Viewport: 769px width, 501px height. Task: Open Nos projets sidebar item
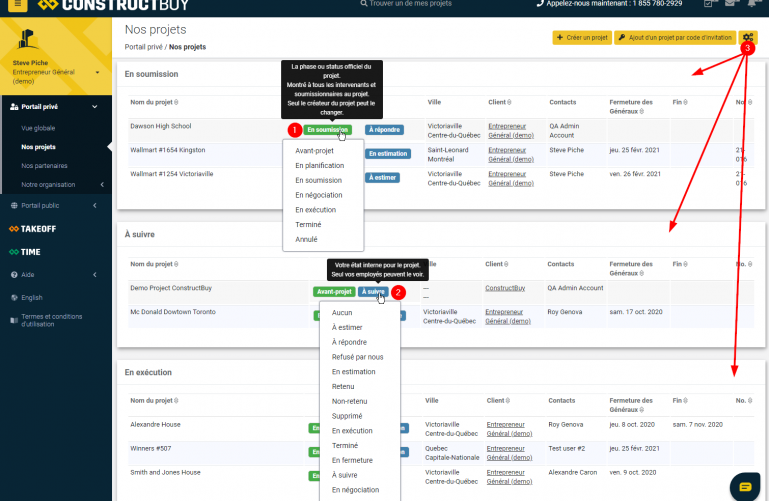(38, 147)
